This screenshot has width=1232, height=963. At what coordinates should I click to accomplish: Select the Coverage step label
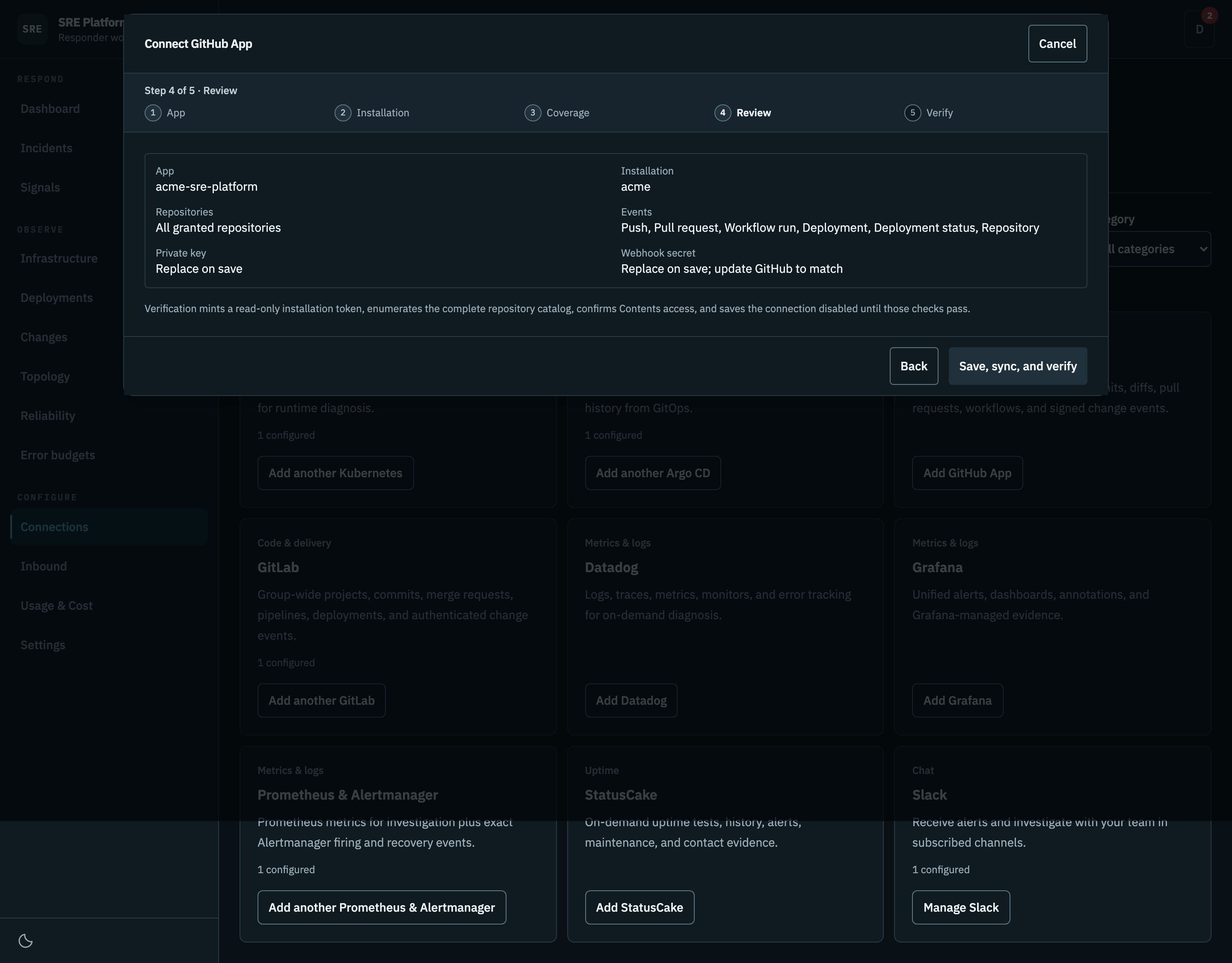click(x=568, y=113)
